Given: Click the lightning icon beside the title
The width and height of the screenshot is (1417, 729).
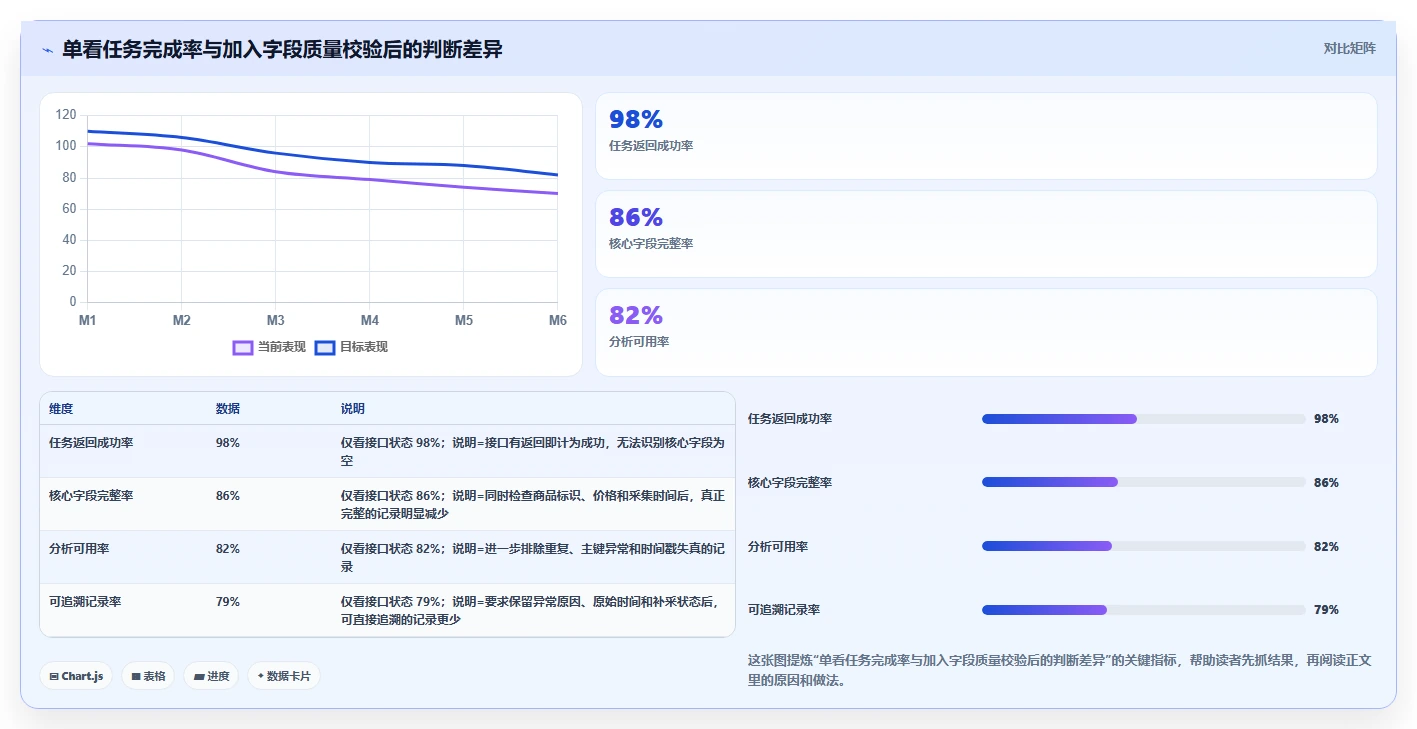Looking at the screenshot, I should 47,50.
